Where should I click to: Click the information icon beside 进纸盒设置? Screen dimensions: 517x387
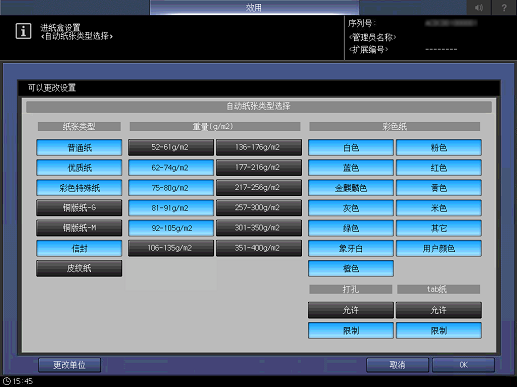(x=23, y=31)
